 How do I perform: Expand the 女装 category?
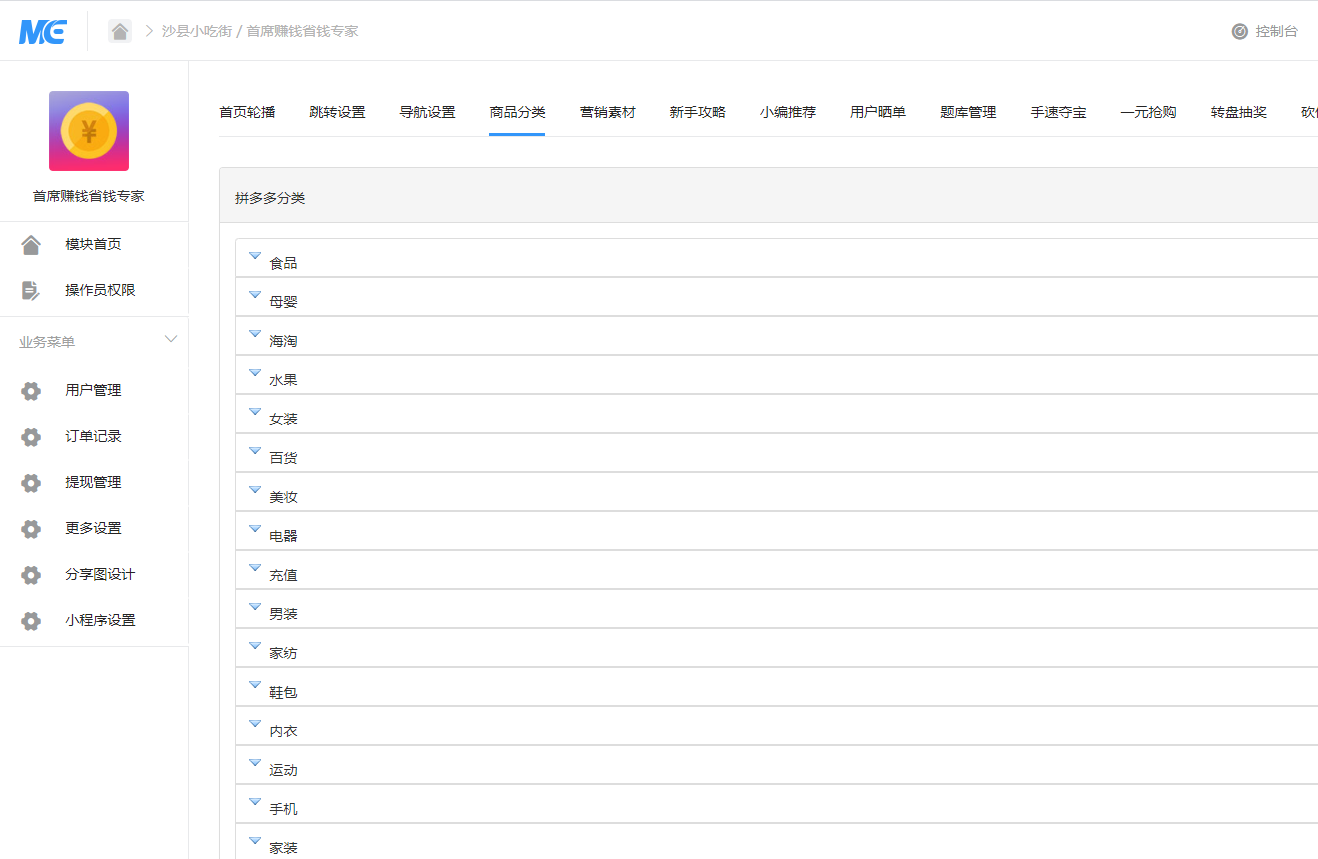255,412
